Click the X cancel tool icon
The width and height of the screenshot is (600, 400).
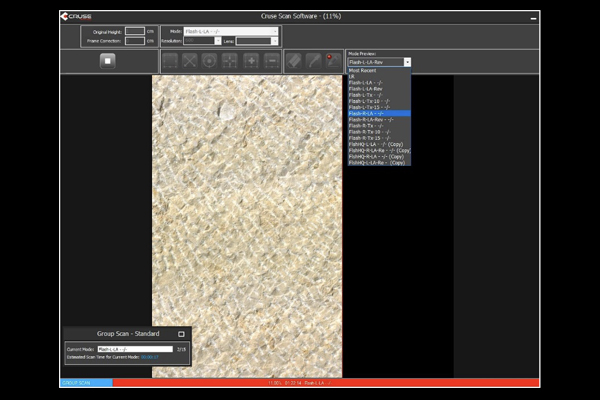[x=190, y=61]
